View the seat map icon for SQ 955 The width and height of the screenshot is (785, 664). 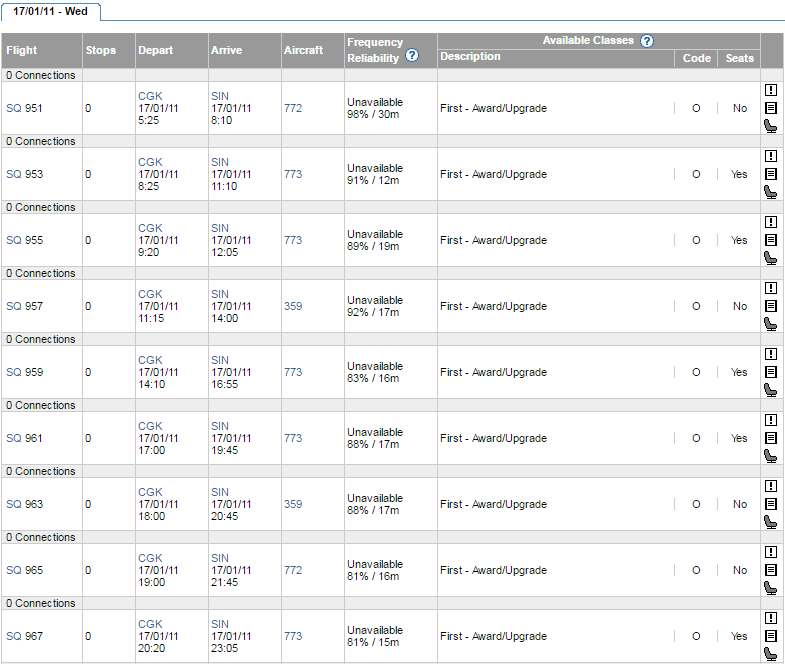(x=771, y=258)
